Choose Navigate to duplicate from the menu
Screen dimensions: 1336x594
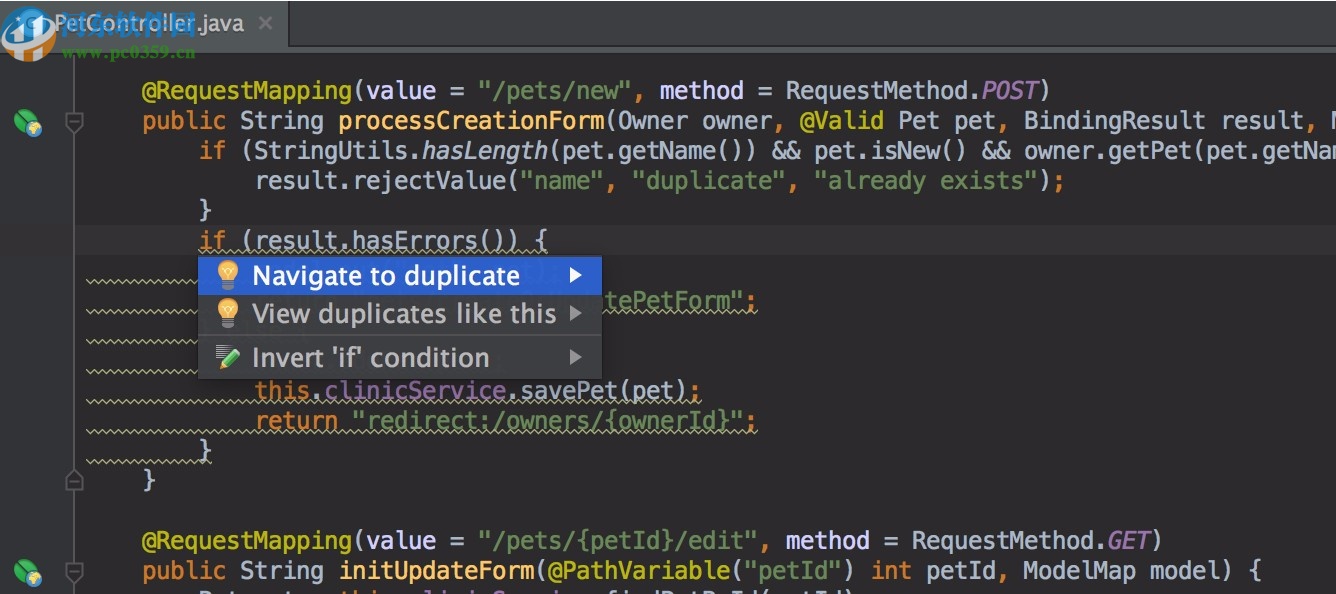click(x=385, y=275)
